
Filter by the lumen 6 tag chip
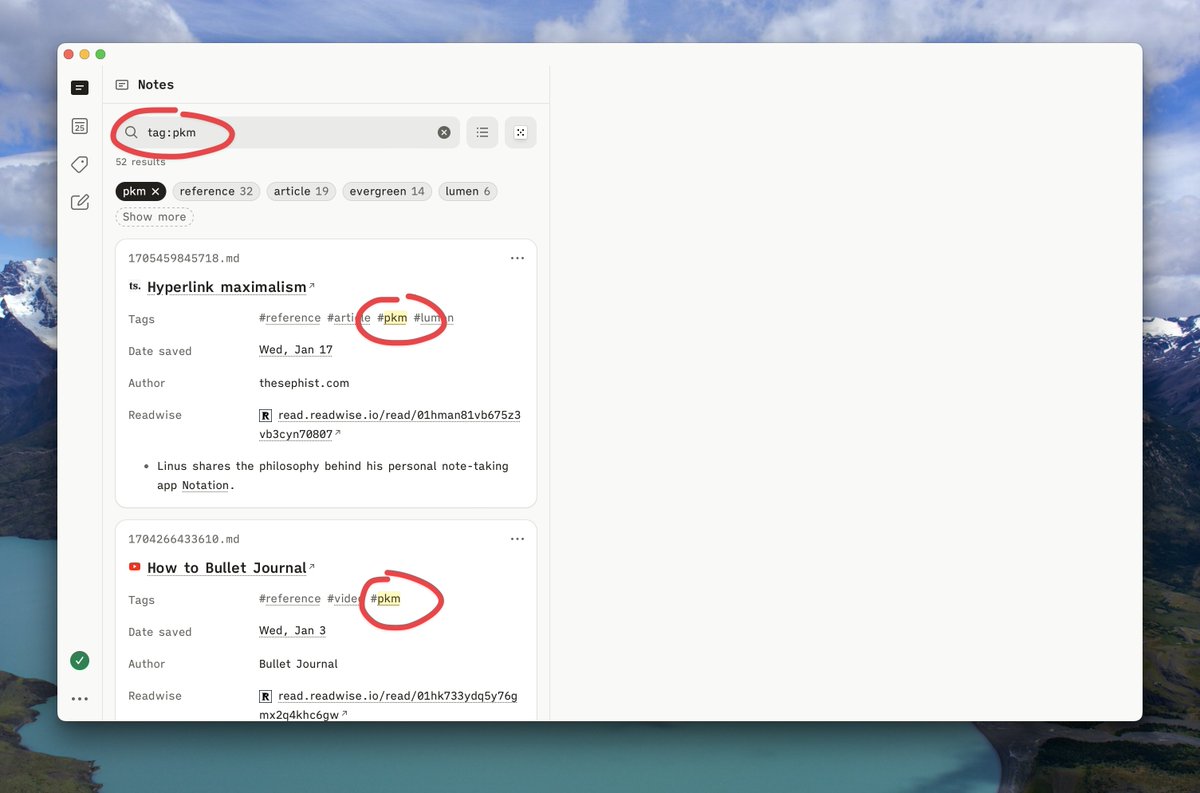click(x=468, y=191)
